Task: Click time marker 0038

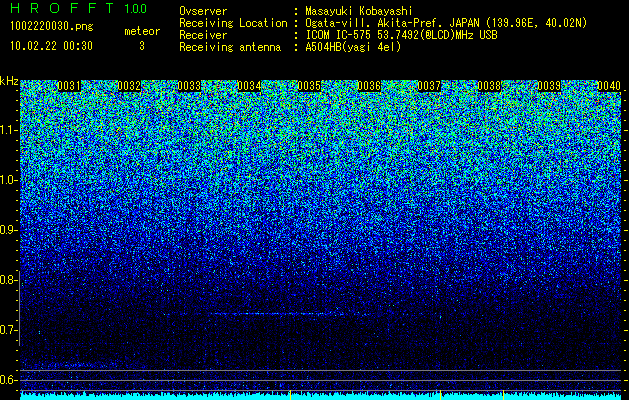Action: click(489, 86)
